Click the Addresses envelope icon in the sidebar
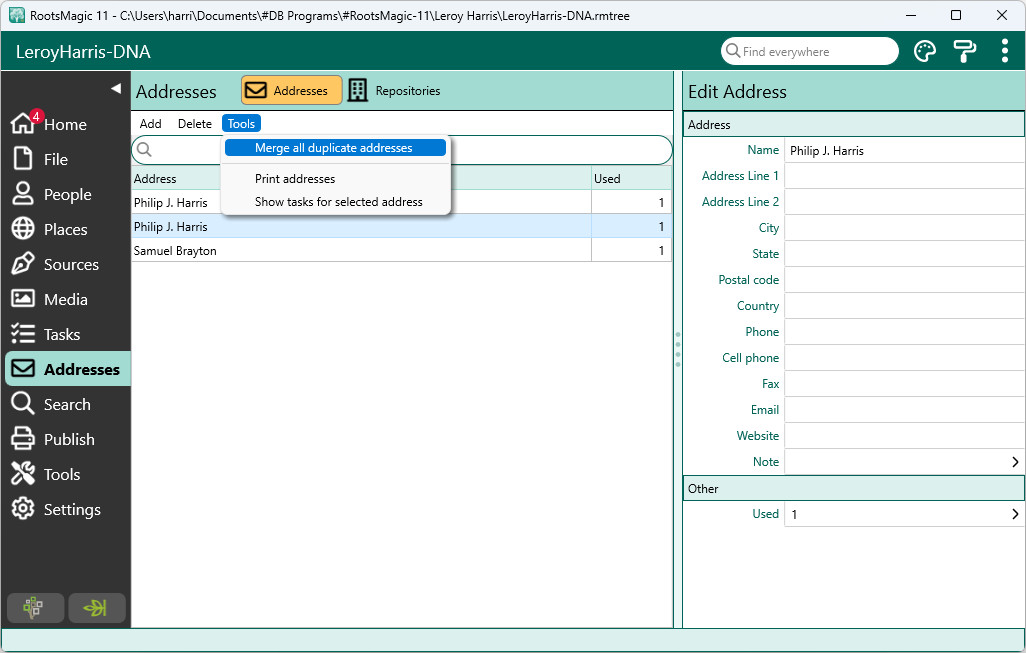The width and height of the screenshot is (1026, 653). [23, 368]
